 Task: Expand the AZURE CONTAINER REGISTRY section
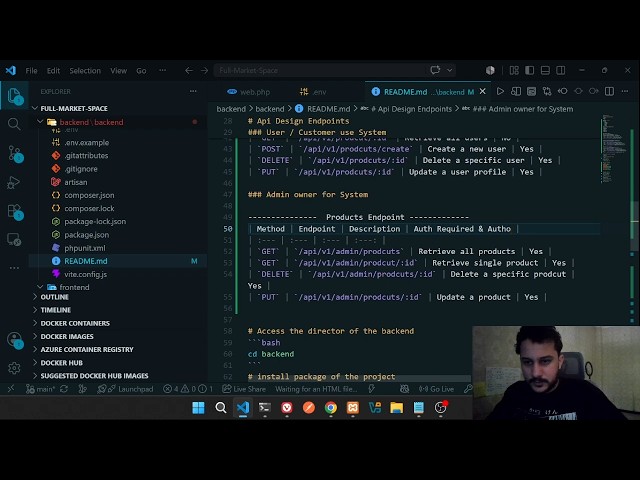(87, 349)
